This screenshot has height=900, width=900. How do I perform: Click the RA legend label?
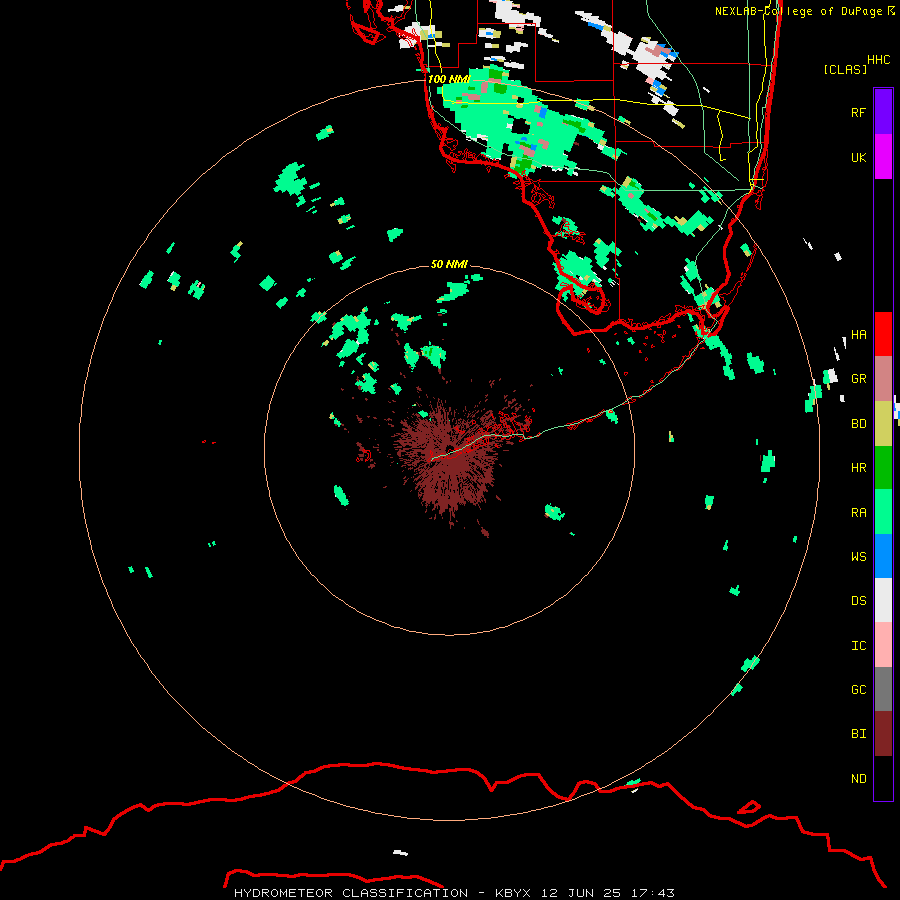click(858, 513)
